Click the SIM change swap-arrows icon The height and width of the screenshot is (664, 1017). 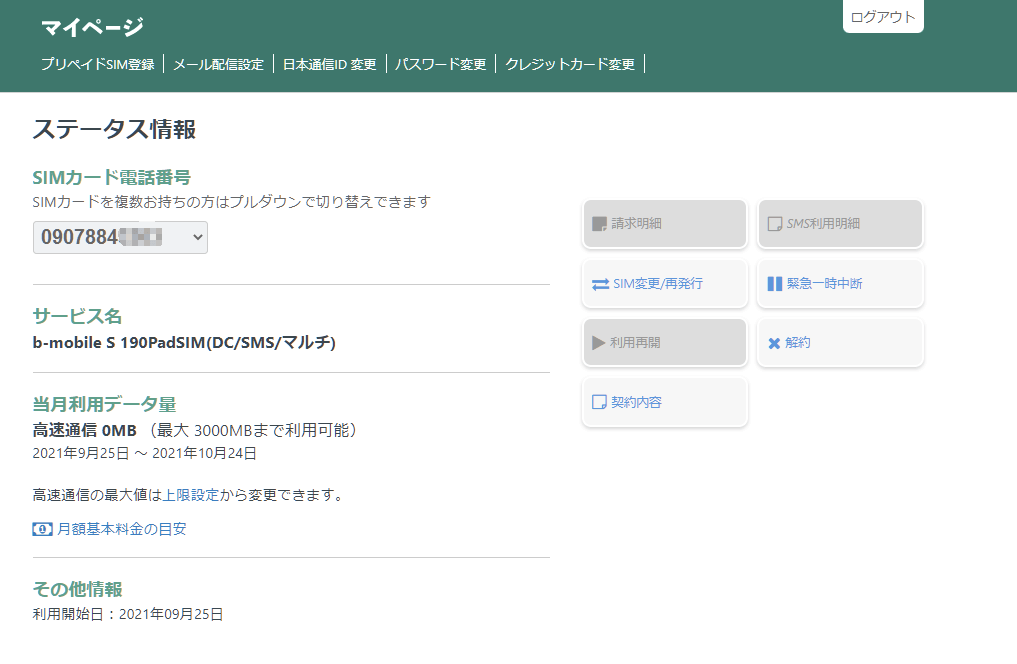point(600,284)
